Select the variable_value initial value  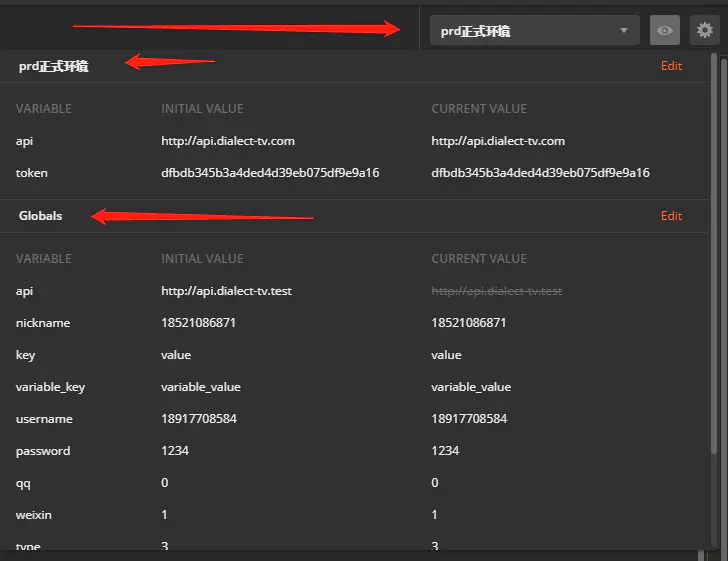coord(201,387)
